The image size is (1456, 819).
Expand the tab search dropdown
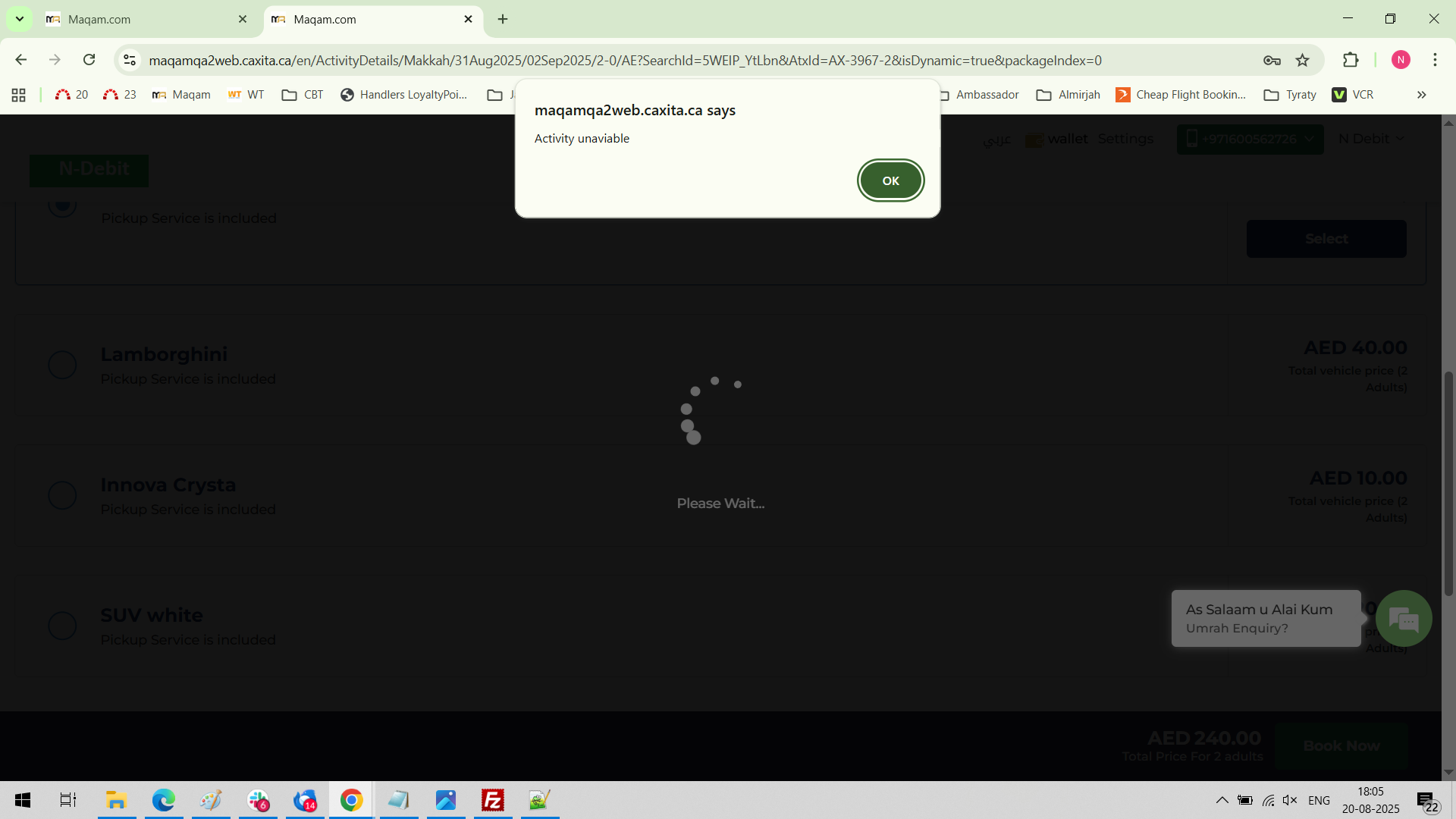(20, 19)
